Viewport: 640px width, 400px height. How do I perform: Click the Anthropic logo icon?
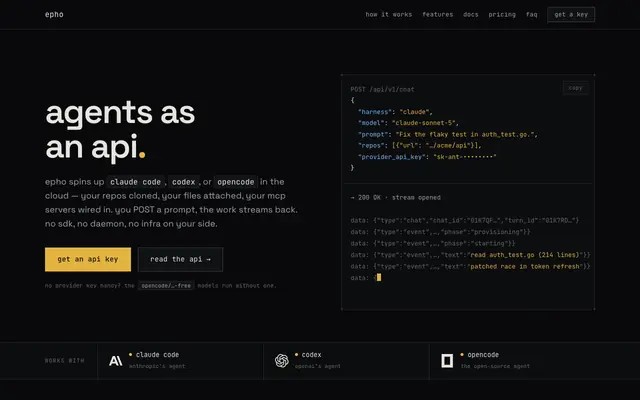coord(116,361)
